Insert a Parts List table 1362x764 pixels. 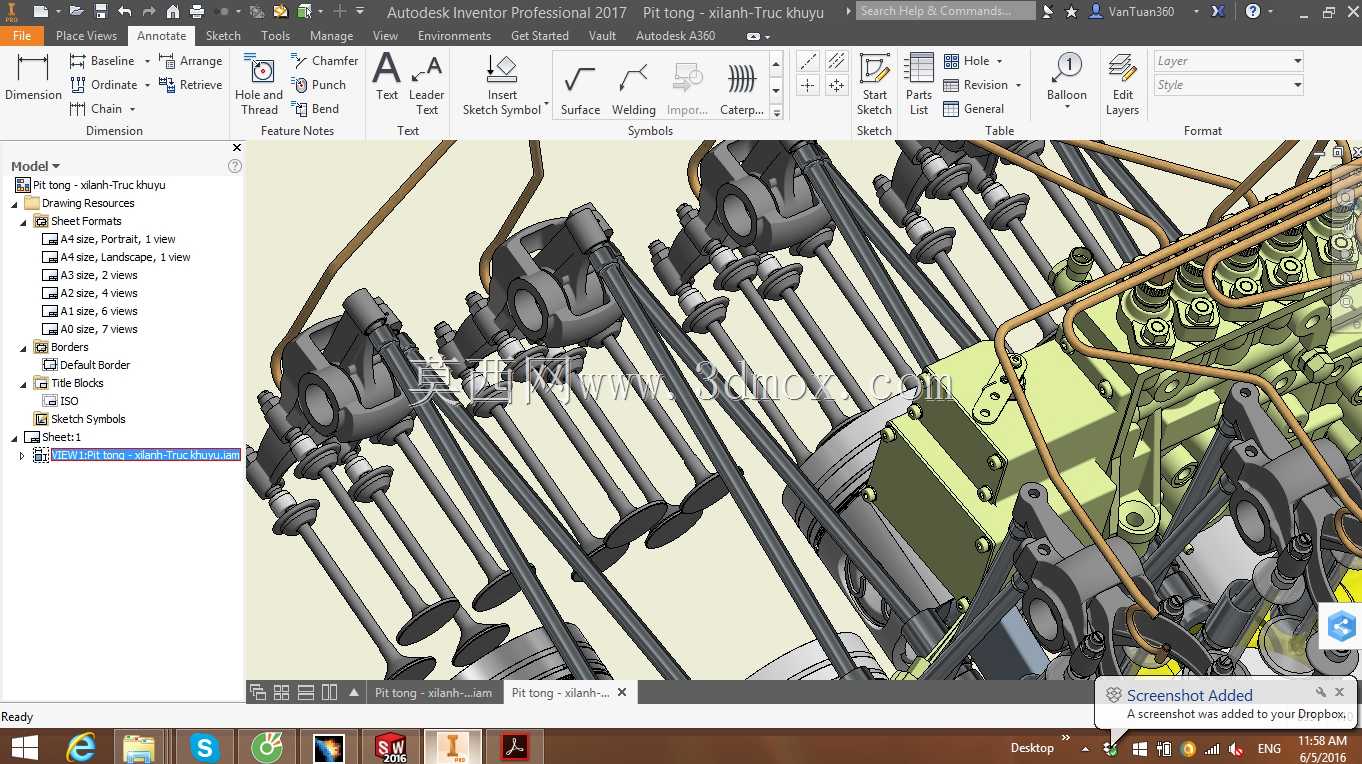[919, 85]
